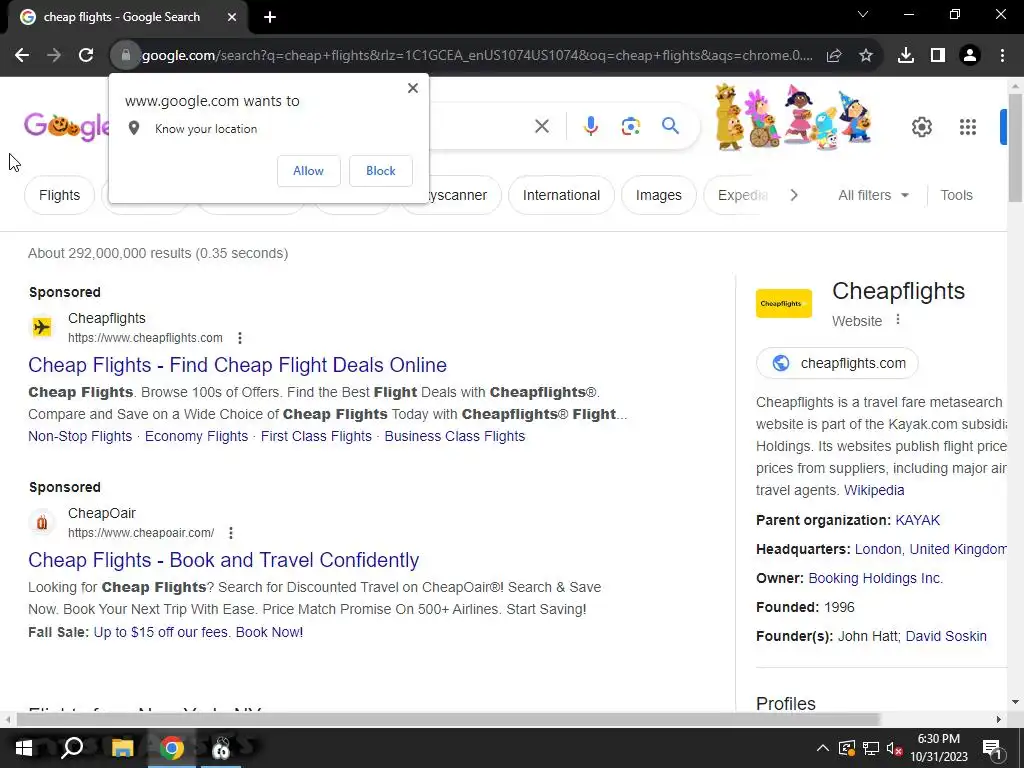Open Cheap Flights - Find Cheap Flight Deals Online
Image resolution: width=1024 pixels, height=768 pixels.
[x=238, y=364]
